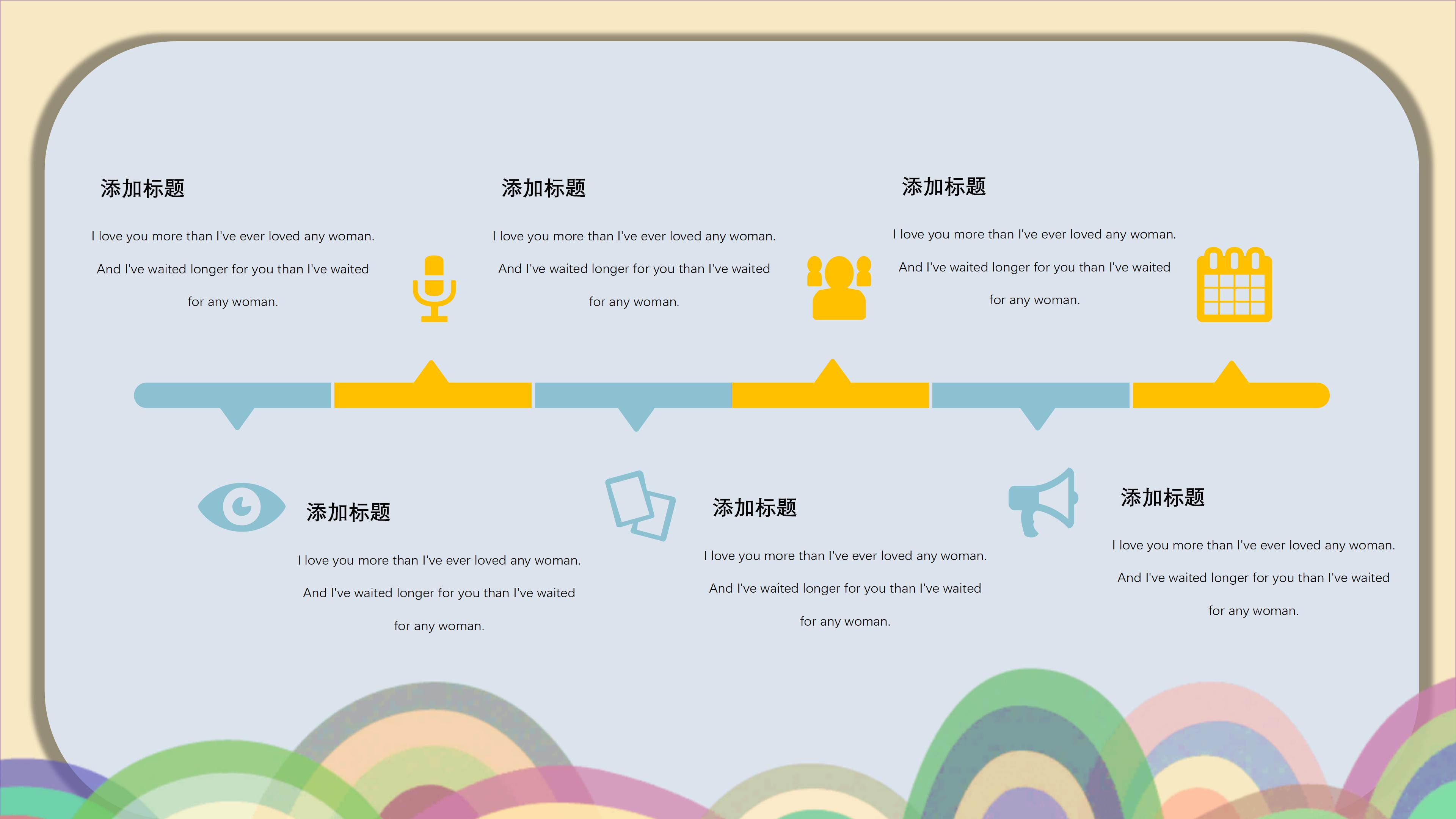Select the paragraph text below the megaphone heading

tap(1253, 577)
